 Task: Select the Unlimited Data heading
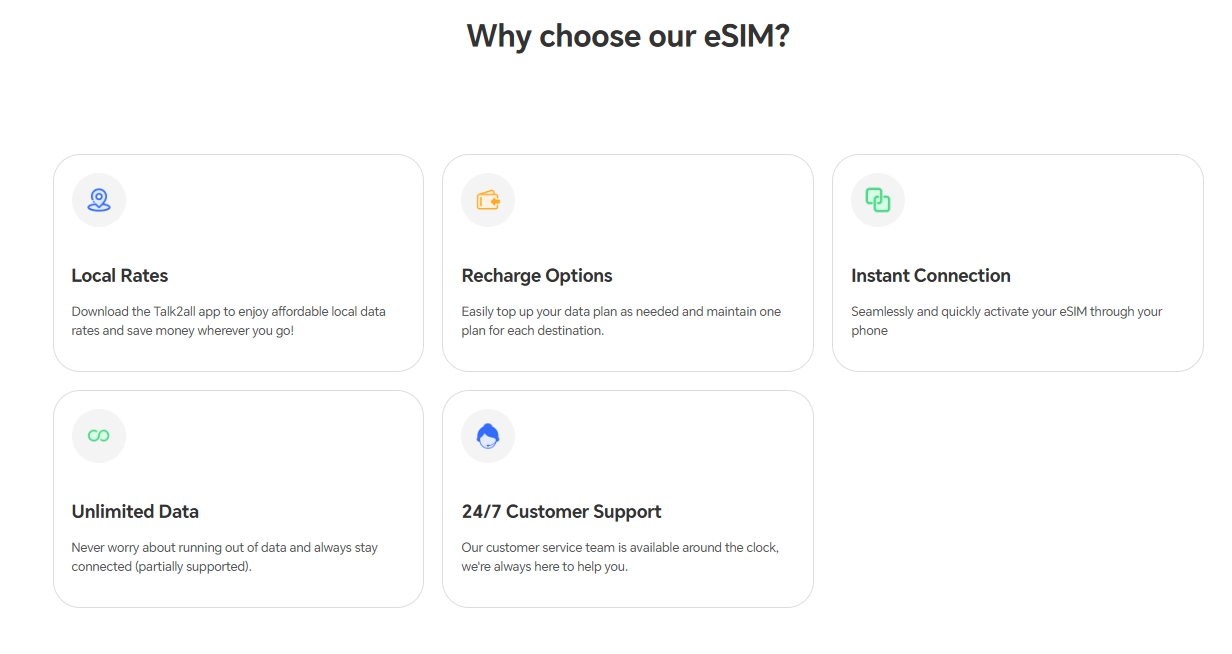coord(135,512)
